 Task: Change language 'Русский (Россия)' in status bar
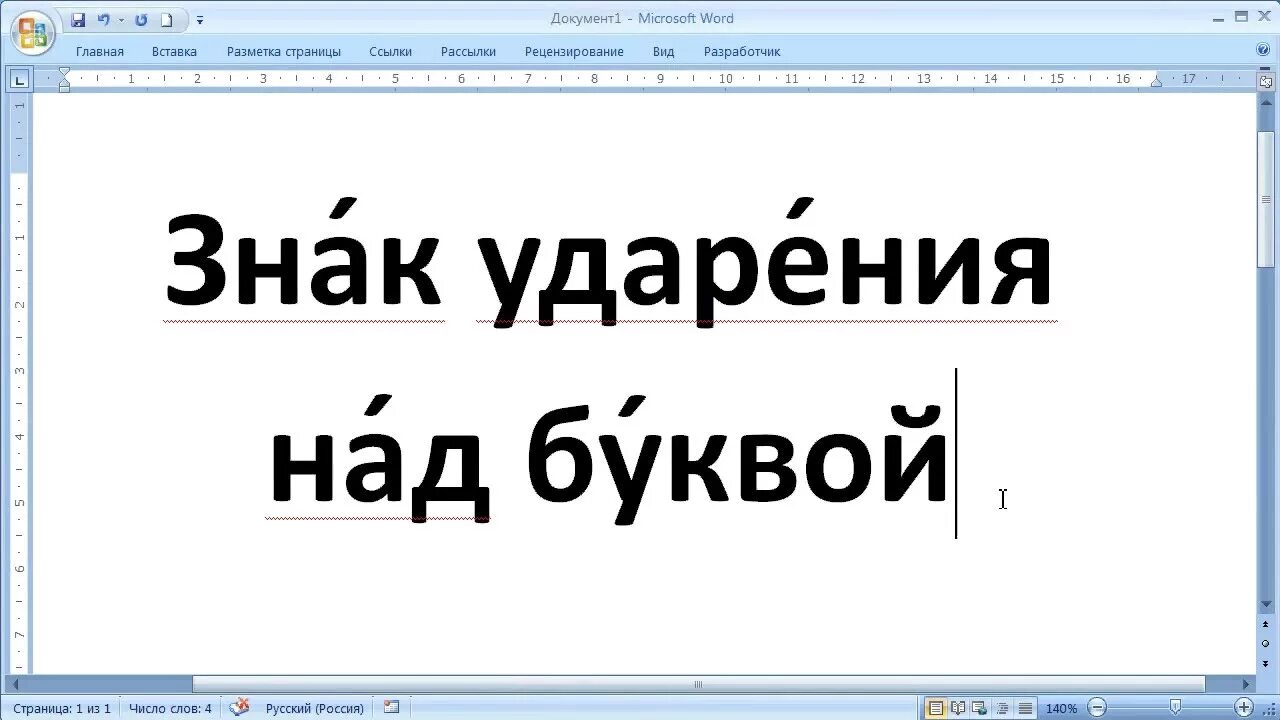(314, 708)
